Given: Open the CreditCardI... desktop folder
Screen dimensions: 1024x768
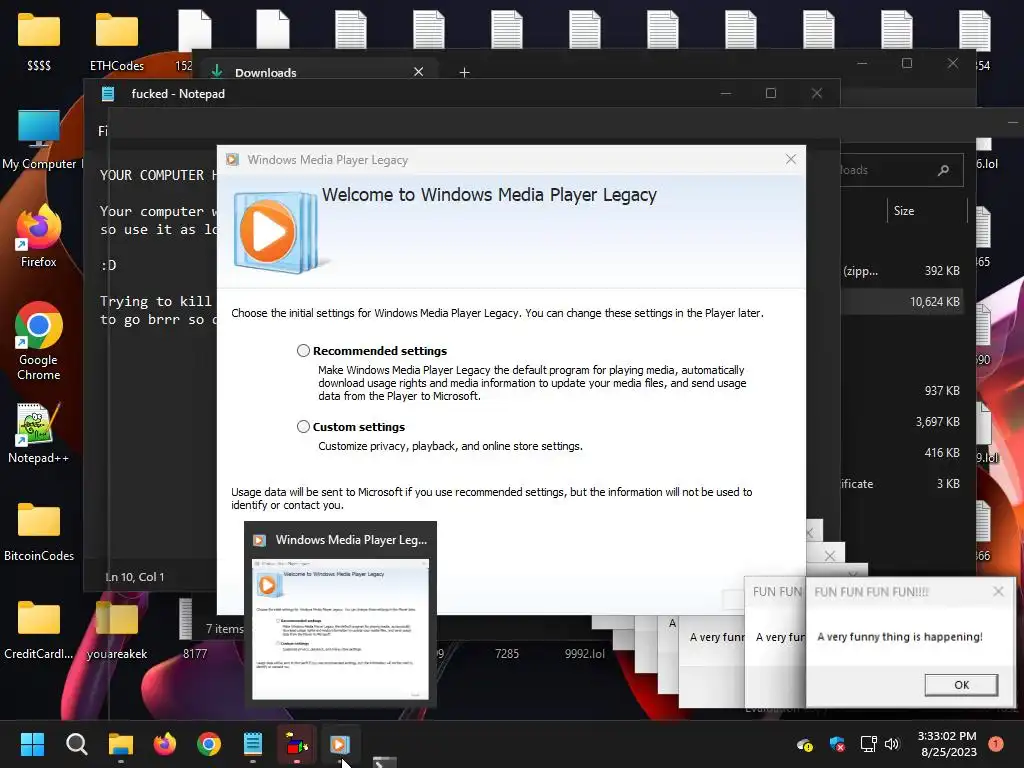Looking at the screenshot, I should [x=39, y=630].
